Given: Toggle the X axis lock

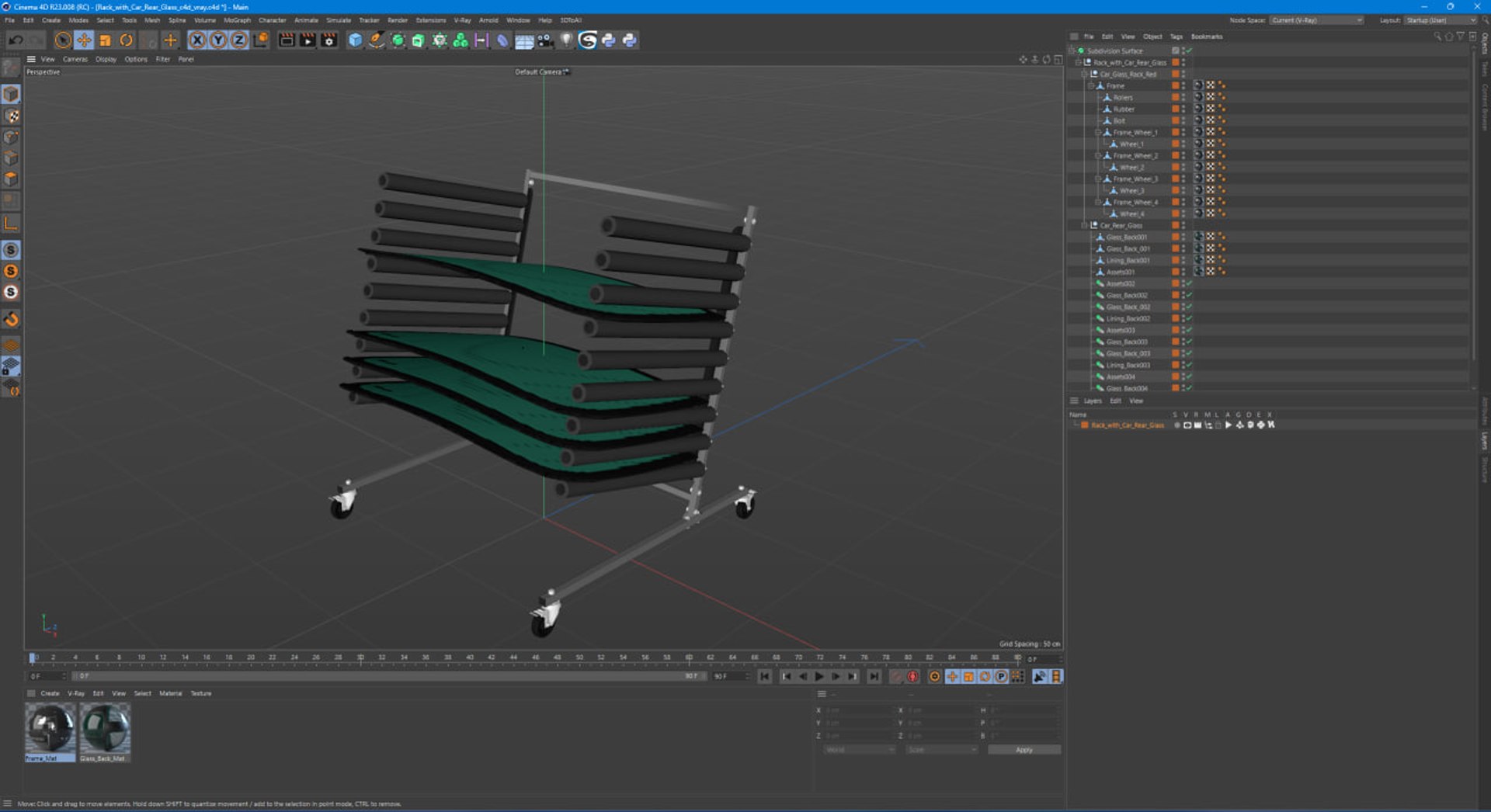Looking at the screenshot, I should click(x=197, y=40).
